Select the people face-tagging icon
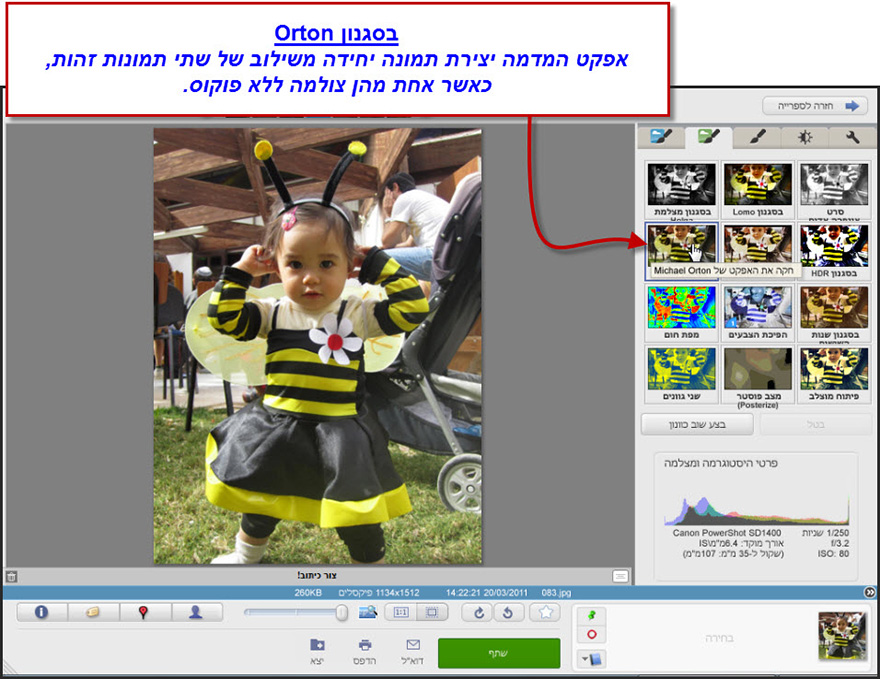 (x=195, y=613)
